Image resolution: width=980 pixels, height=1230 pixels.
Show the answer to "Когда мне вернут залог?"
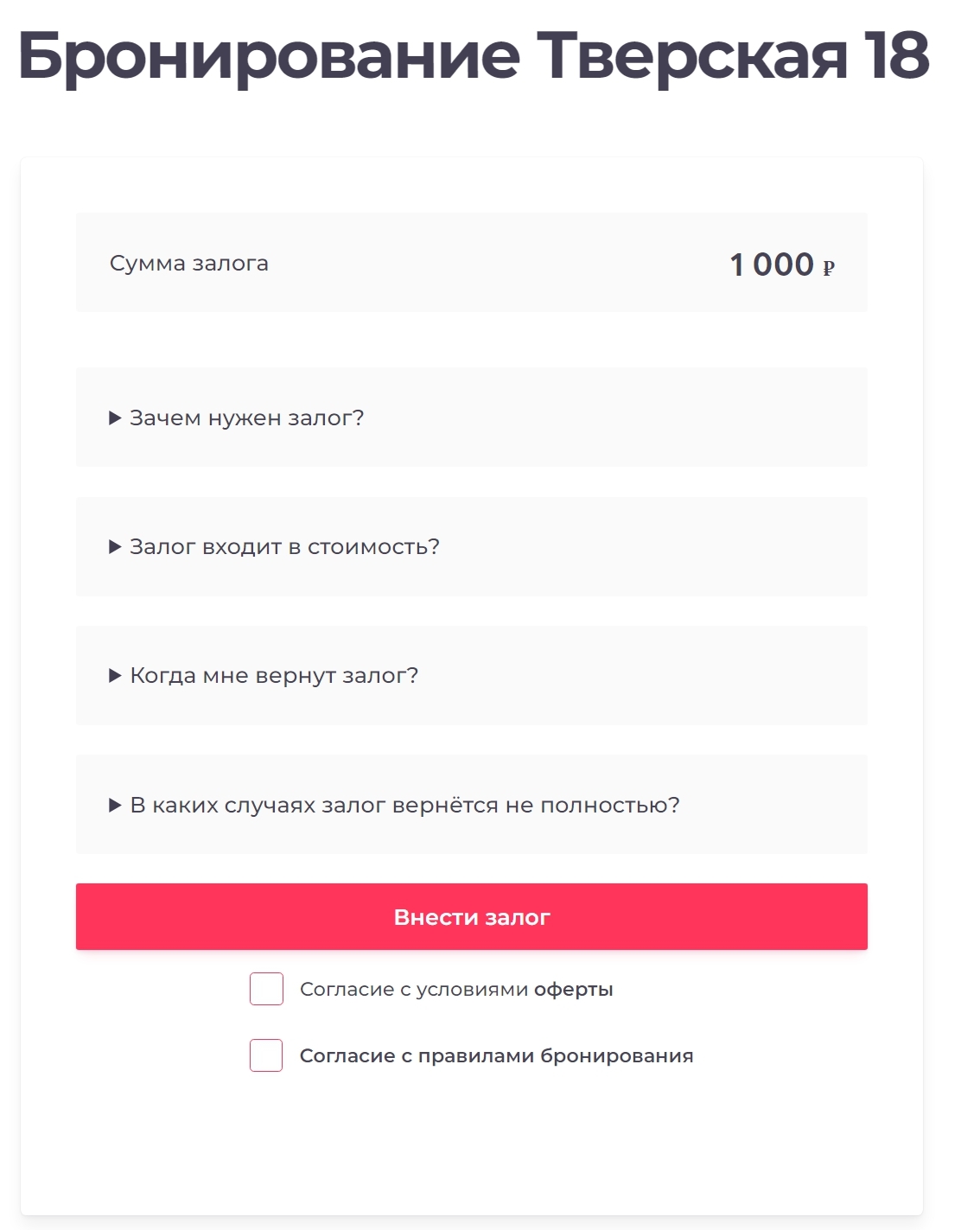click(274, 676)
